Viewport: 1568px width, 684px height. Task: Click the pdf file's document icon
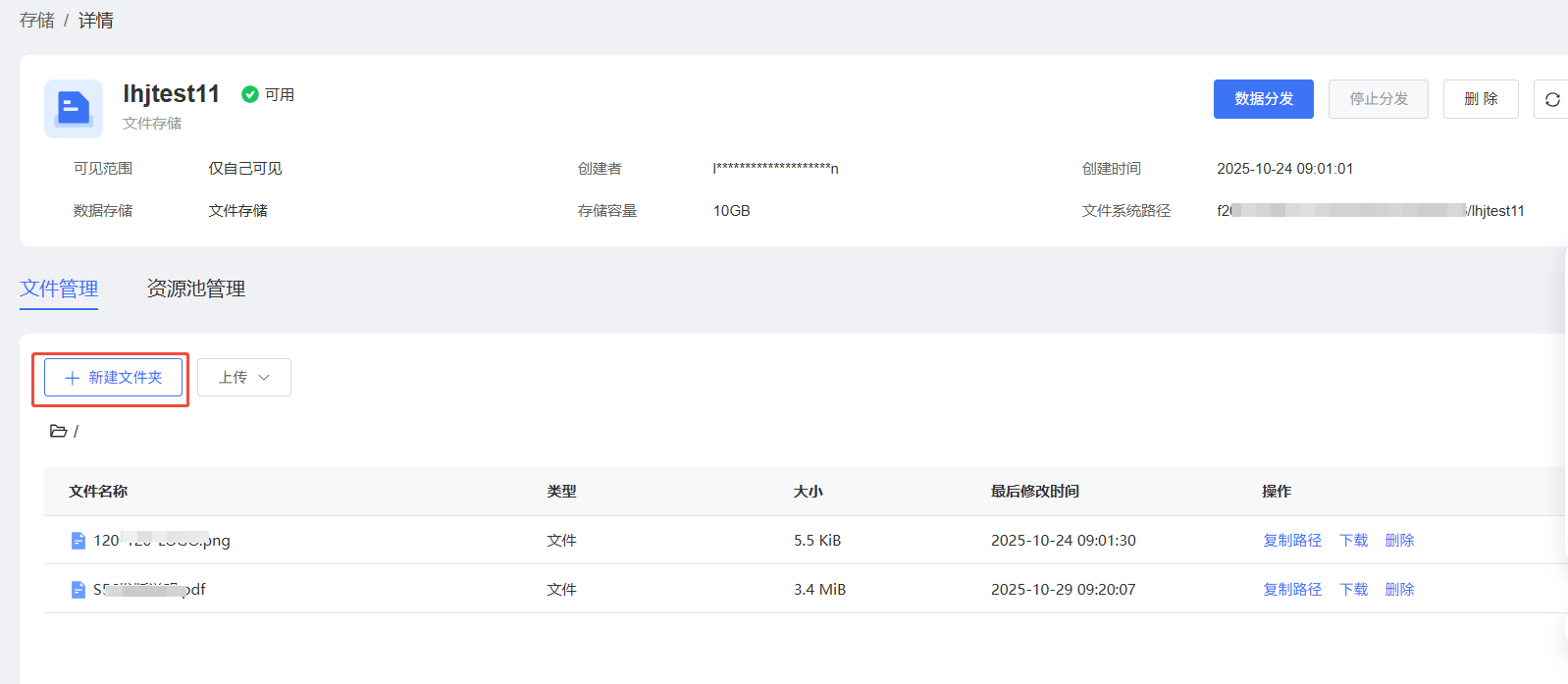pyautogui.click(x=78, y=590)
